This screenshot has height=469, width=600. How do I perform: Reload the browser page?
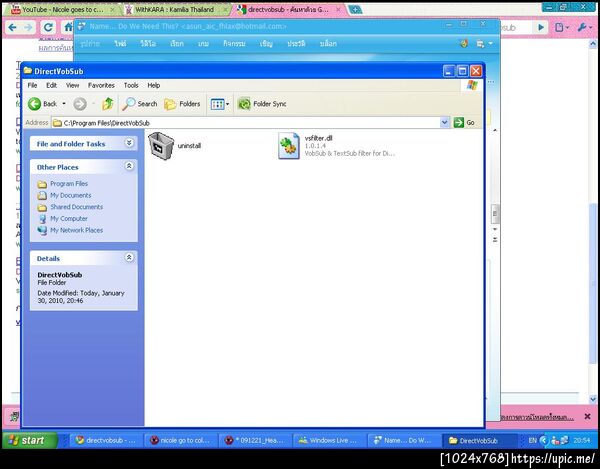(x=48, y=27)
